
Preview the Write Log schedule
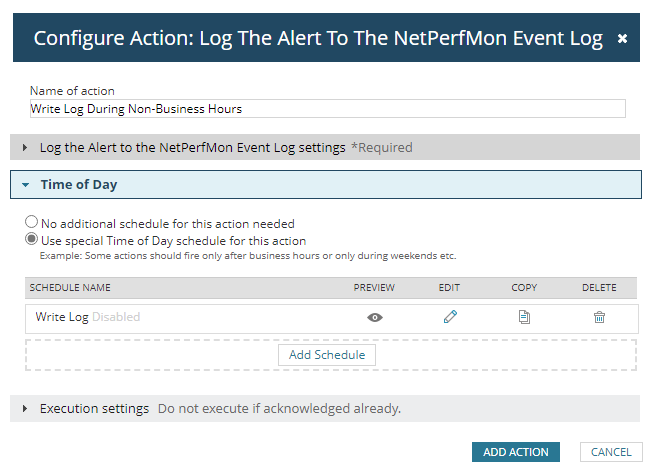[x=375, y=317]
